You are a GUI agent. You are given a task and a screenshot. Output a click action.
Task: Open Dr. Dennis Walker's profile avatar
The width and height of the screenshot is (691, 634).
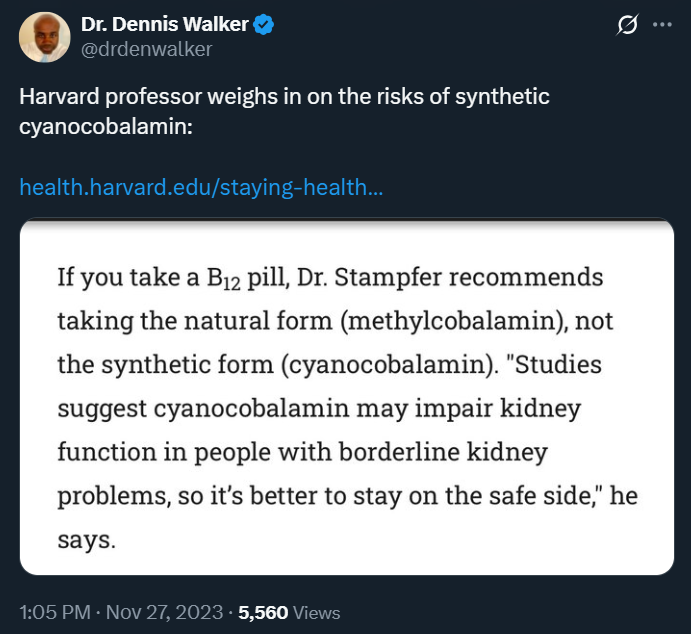pos(45,37)
